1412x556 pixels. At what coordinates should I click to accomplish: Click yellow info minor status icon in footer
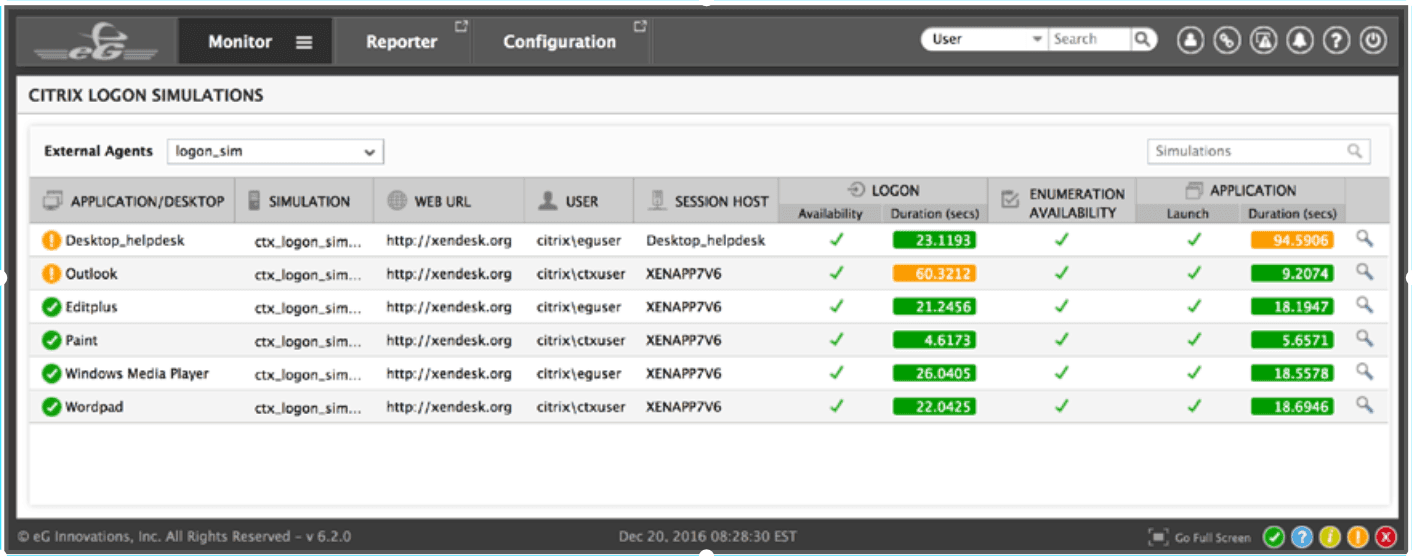[1330, 537]
